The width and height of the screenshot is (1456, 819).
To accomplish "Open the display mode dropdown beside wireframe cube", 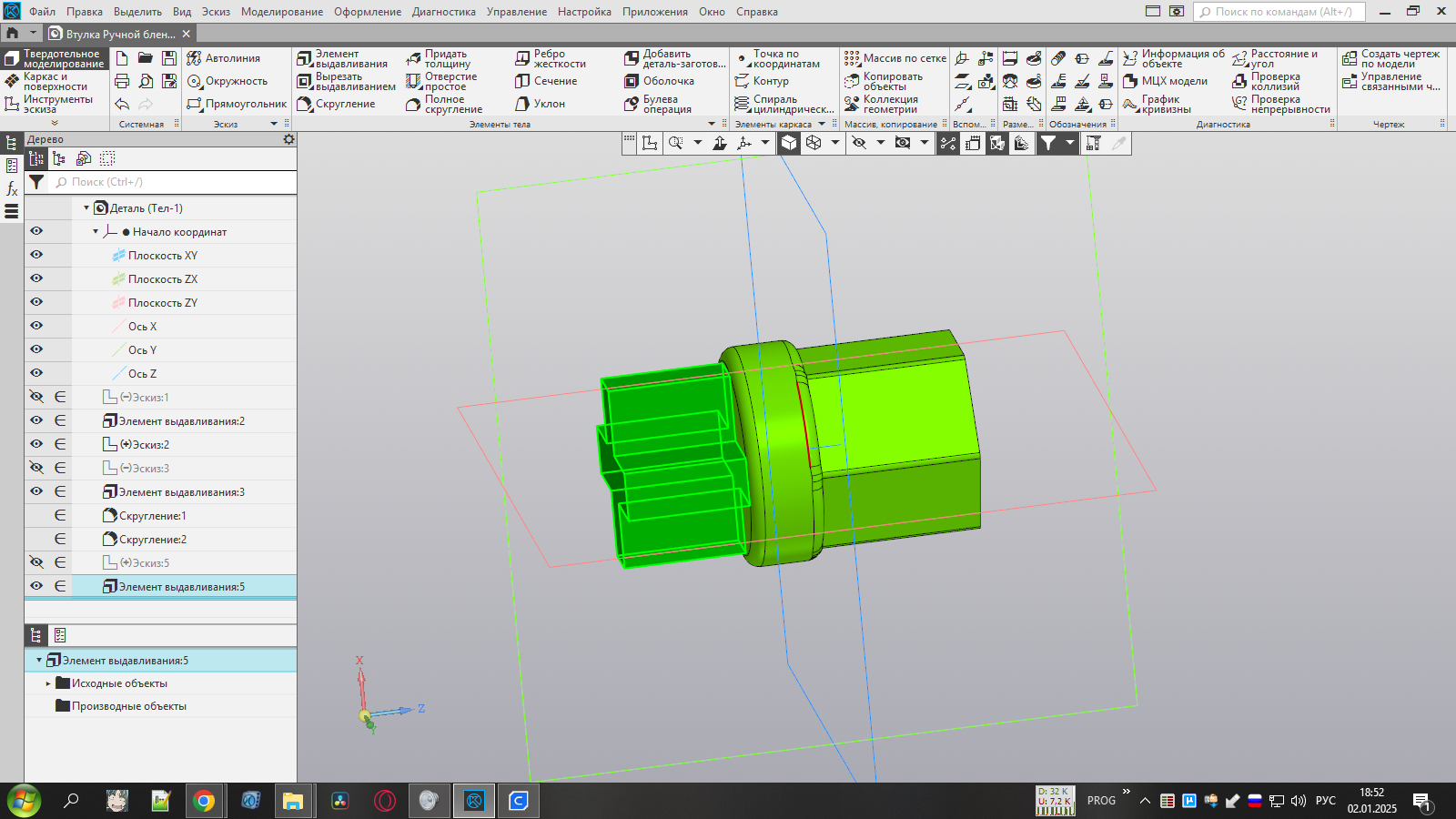I will [x=834, y=143].
